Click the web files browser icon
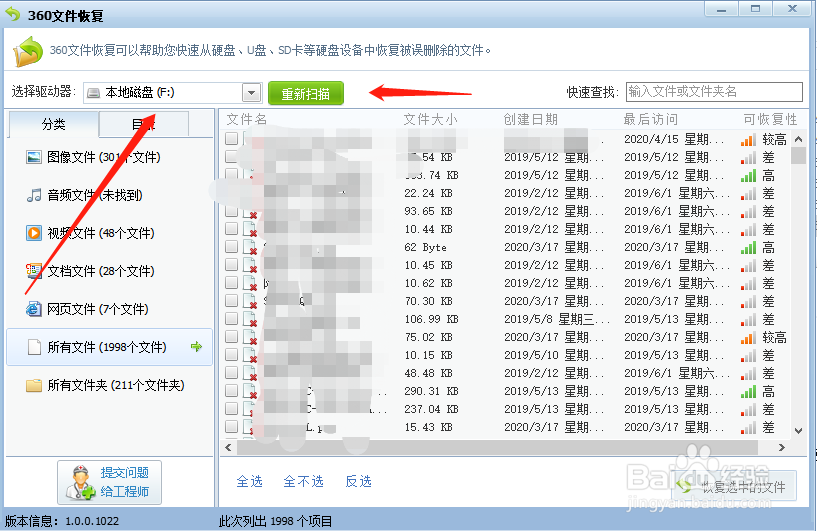This screenshot has width=817, height=531. tap(34, 309)
